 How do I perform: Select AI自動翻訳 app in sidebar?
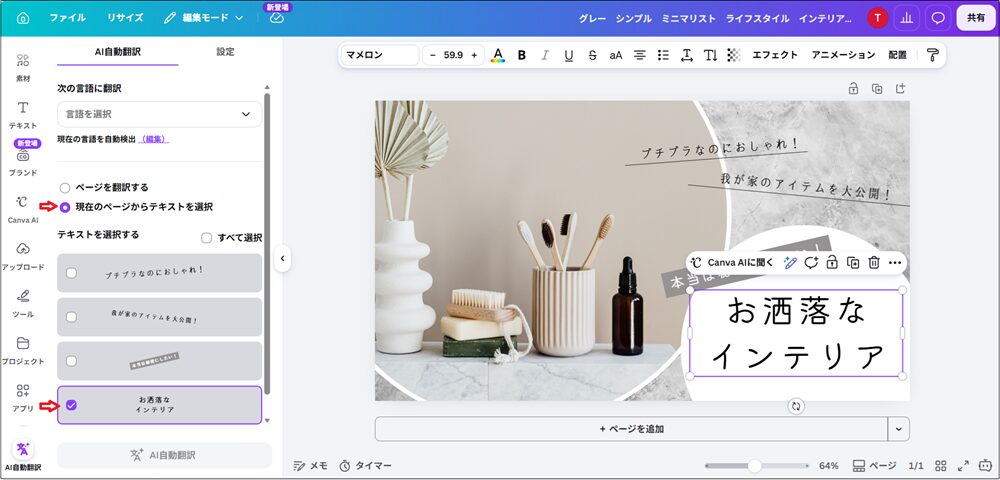23,455
